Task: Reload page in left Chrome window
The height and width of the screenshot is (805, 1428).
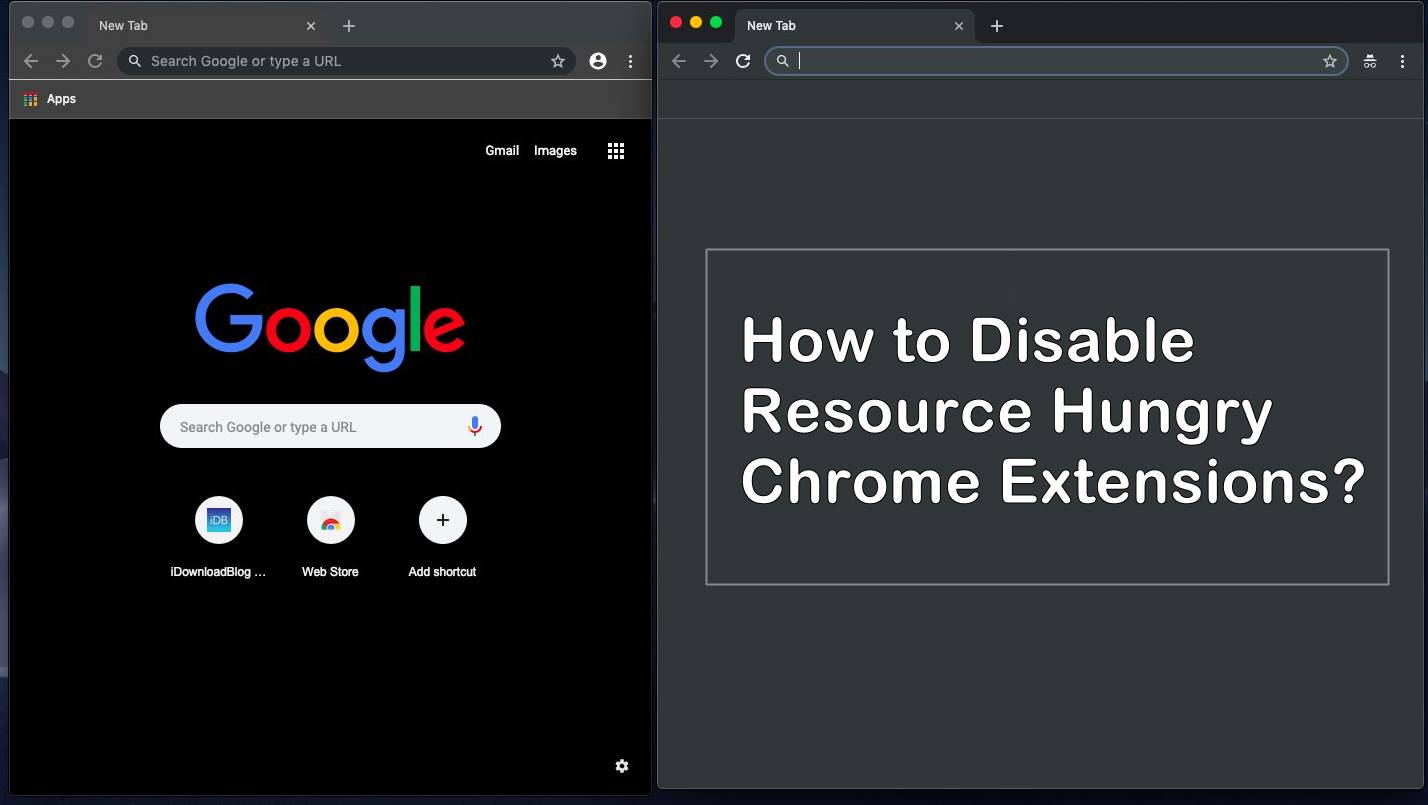Action: point(95,61)
